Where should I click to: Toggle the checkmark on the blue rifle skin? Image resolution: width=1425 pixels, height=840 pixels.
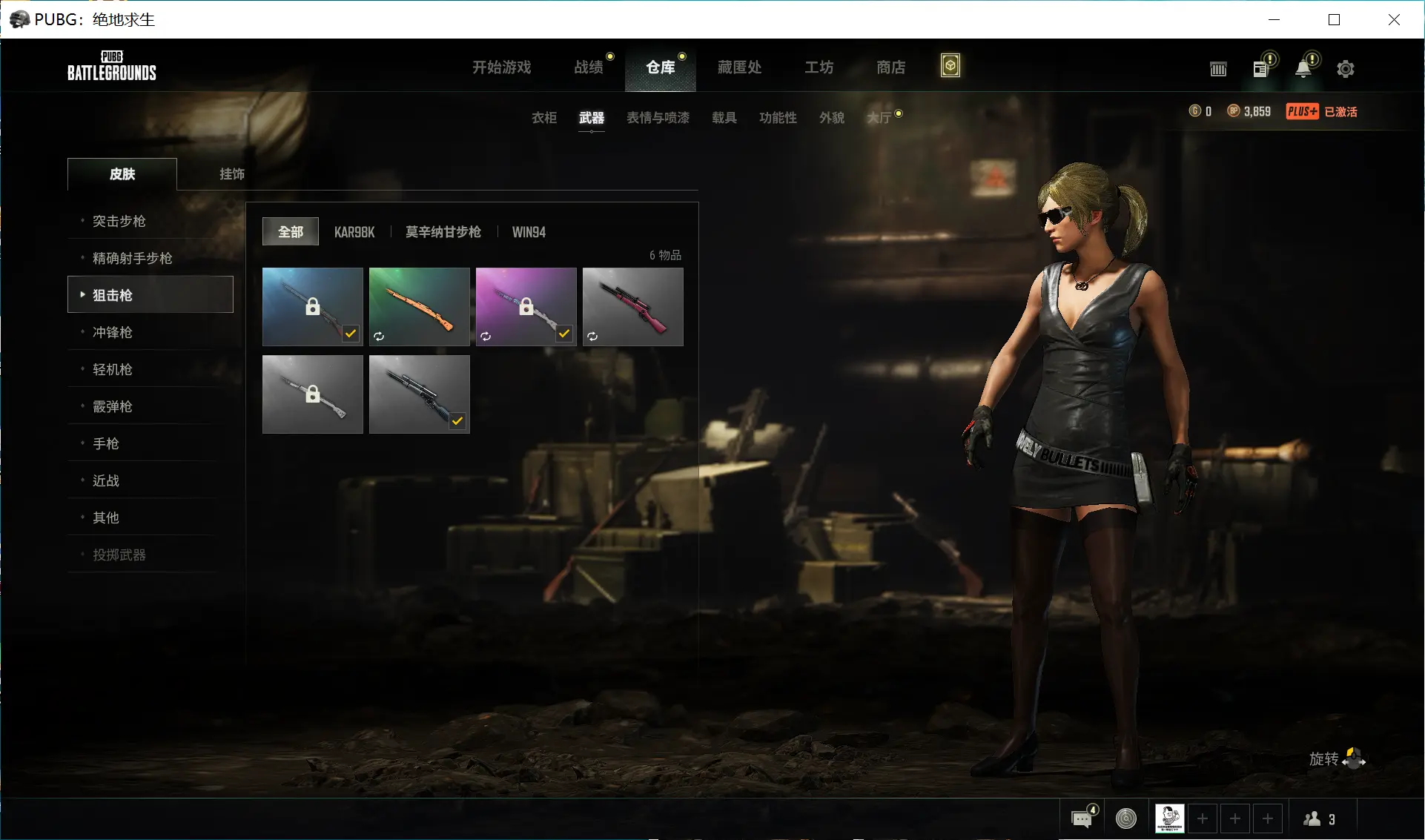[351, 334]
